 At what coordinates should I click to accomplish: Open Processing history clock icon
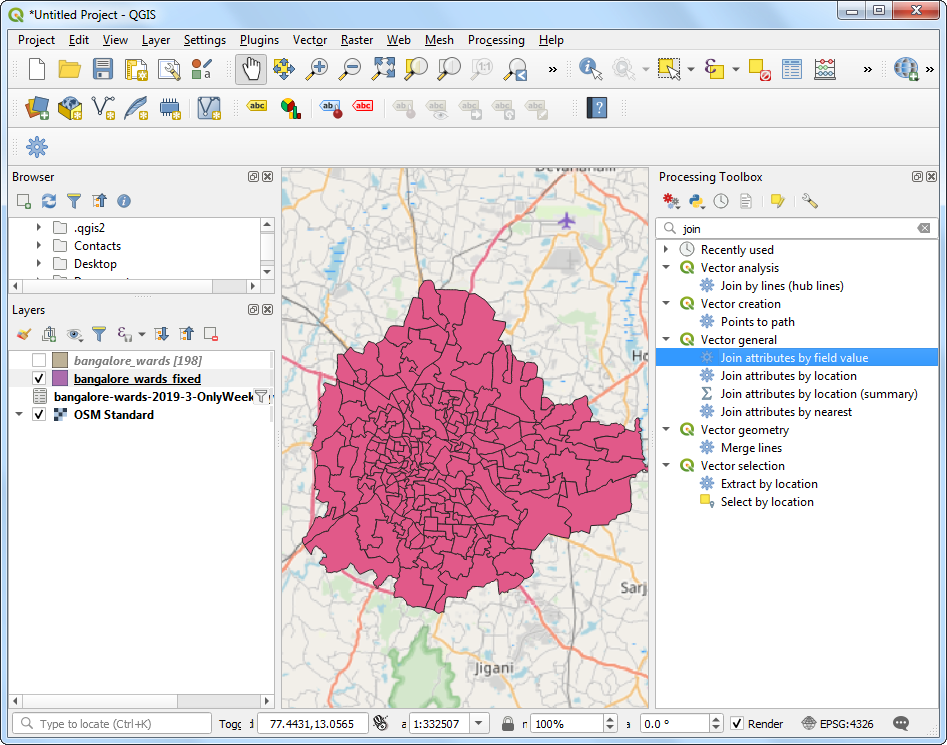[721, 202]
